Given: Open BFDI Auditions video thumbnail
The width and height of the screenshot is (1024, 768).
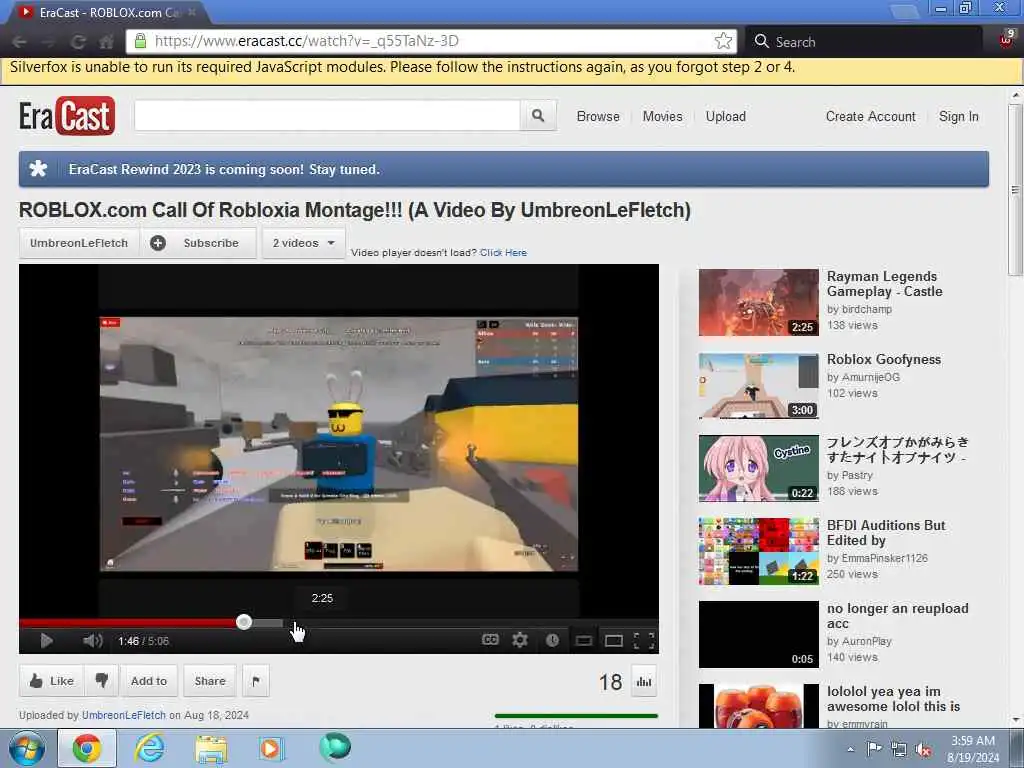Looking at the screenshot, I should [x=758, y=551].
